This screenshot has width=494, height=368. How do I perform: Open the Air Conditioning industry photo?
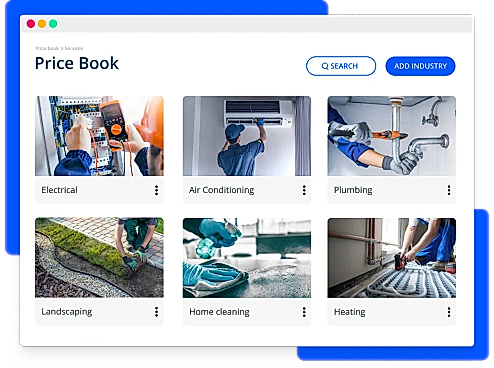pyautogui.click(x=247, y=136)
